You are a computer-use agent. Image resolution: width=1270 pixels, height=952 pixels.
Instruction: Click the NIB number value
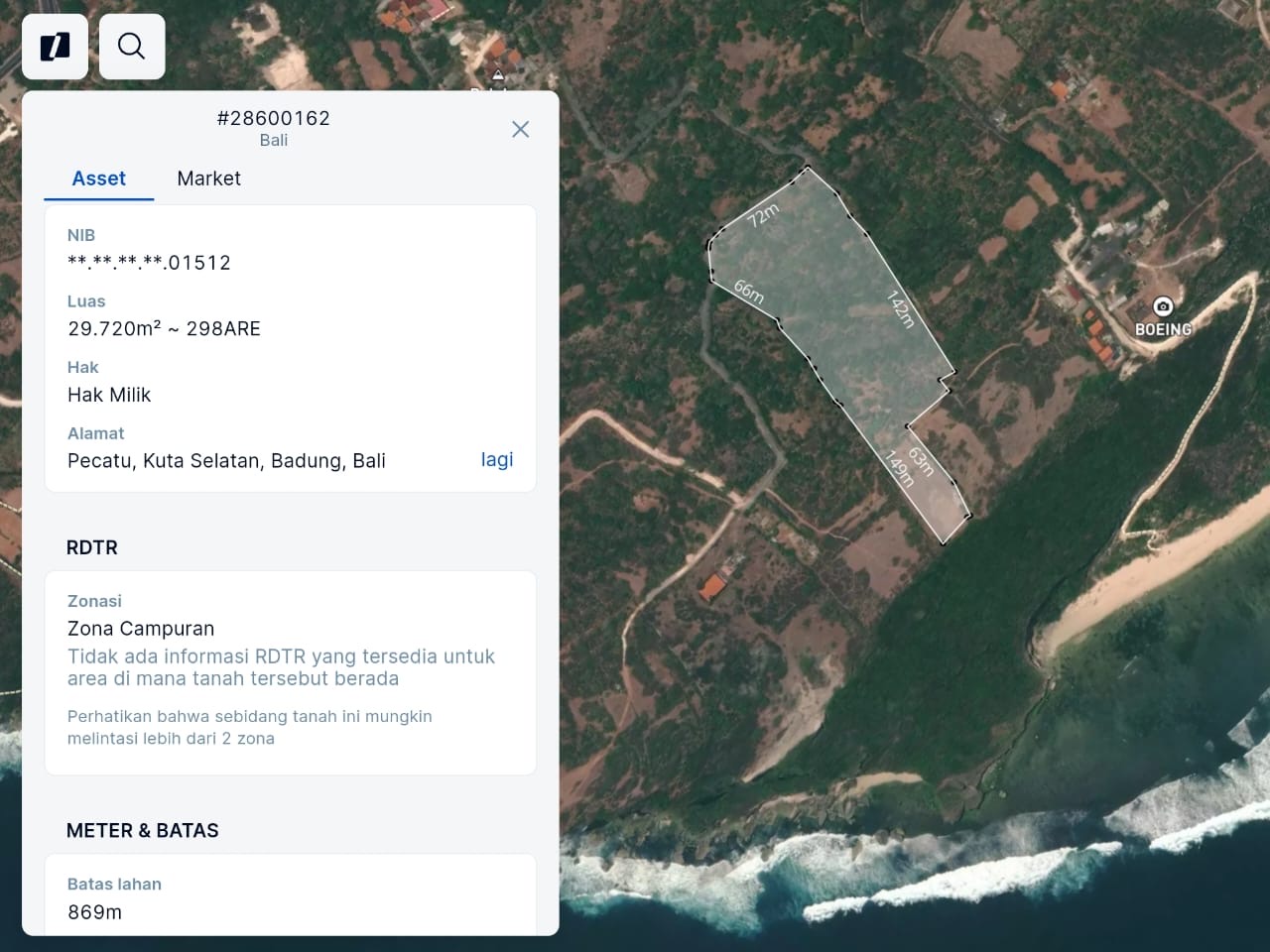(x=149, y=263)
